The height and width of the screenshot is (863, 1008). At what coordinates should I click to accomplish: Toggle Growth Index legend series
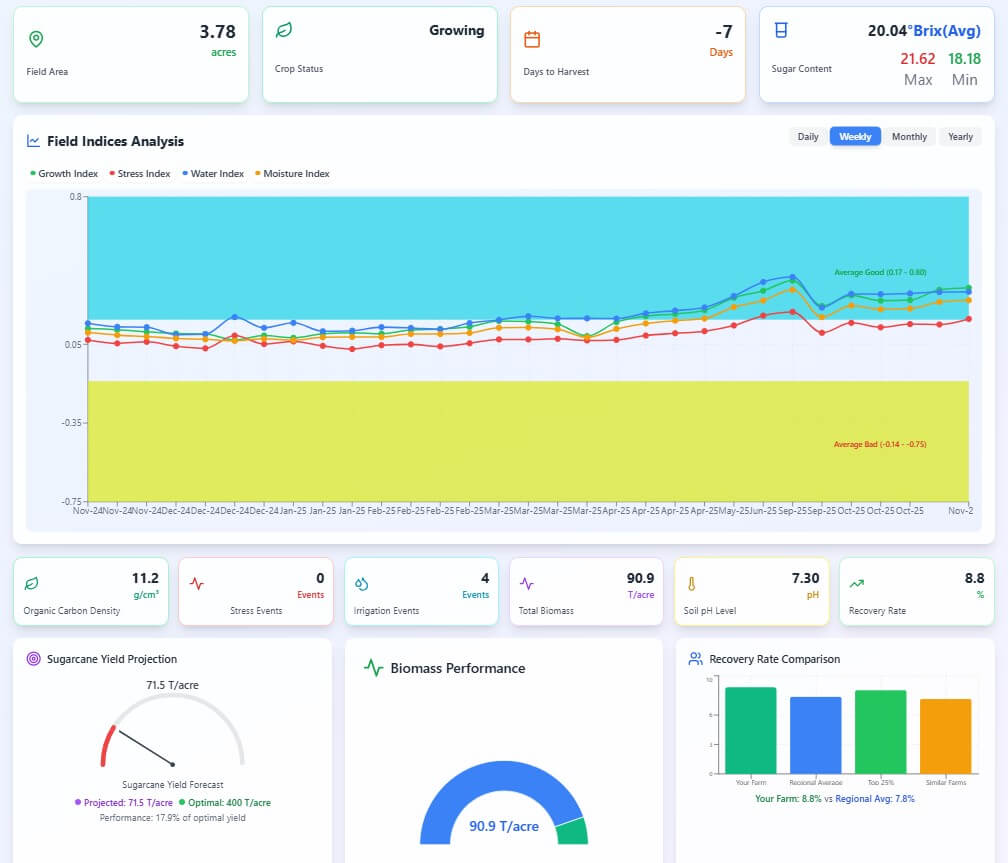64,174
